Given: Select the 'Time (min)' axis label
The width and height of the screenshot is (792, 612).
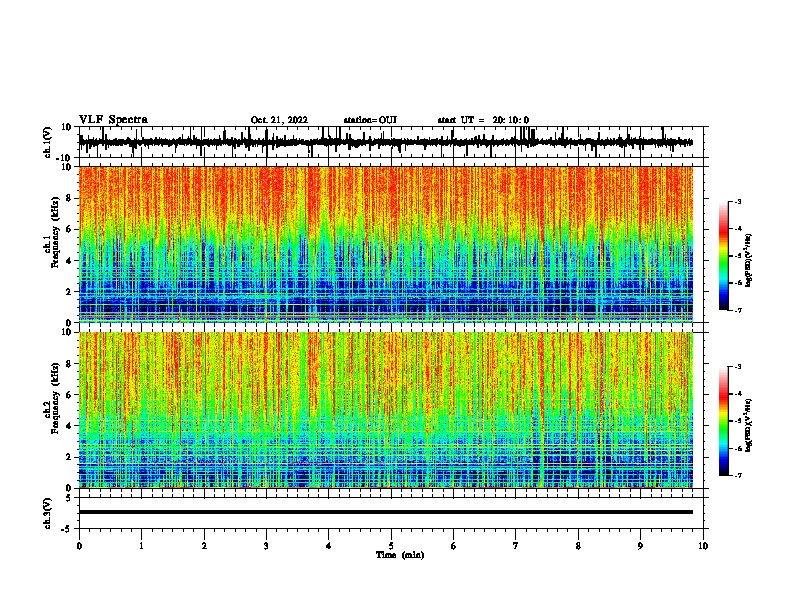Looking at the screenshot, I should [x=400, y=555].
